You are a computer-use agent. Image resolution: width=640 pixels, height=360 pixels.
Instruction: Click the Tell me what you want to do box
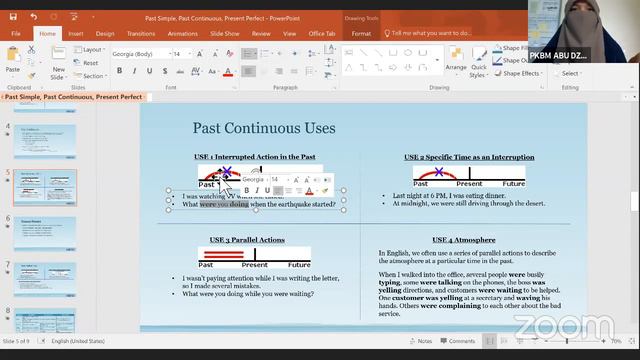[x=428, y=33]
